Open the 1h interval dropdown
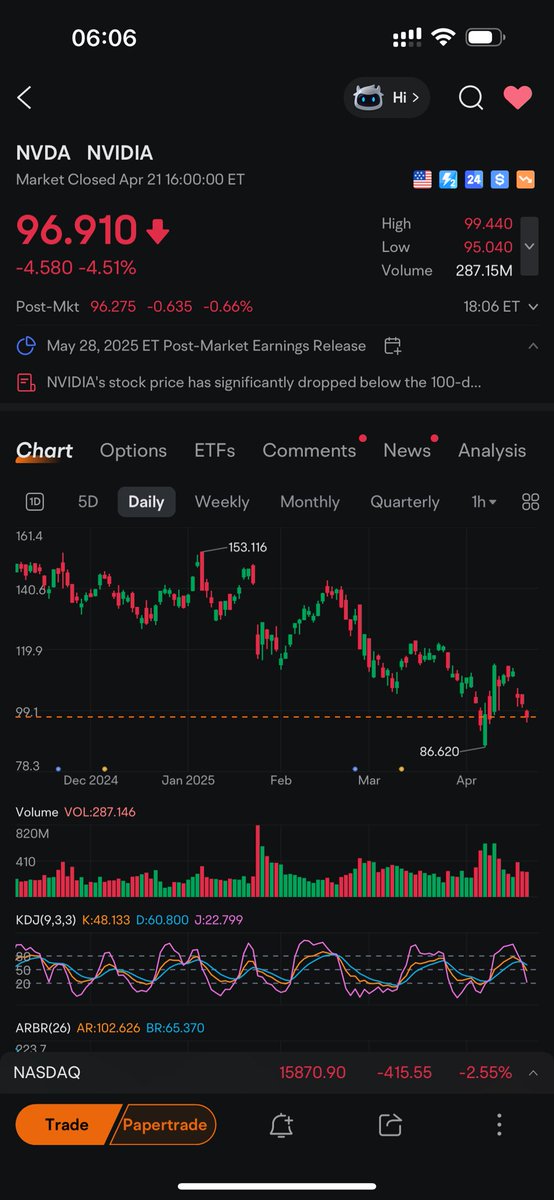 (x=484, y=502)
